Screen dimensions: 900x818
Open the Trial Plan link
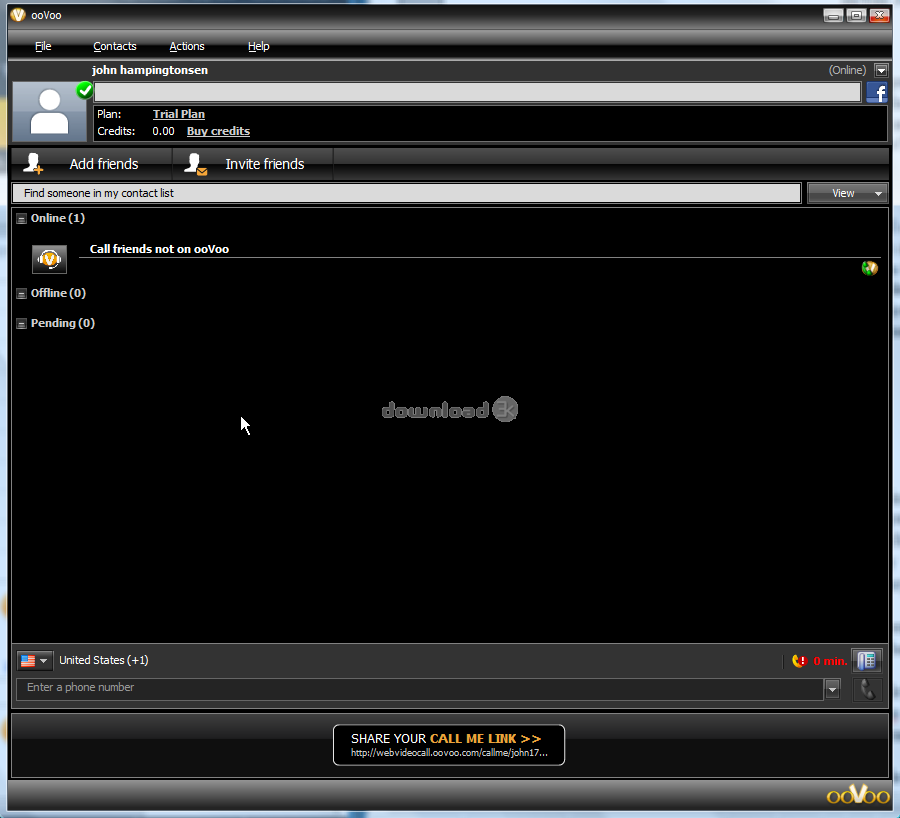179,114
